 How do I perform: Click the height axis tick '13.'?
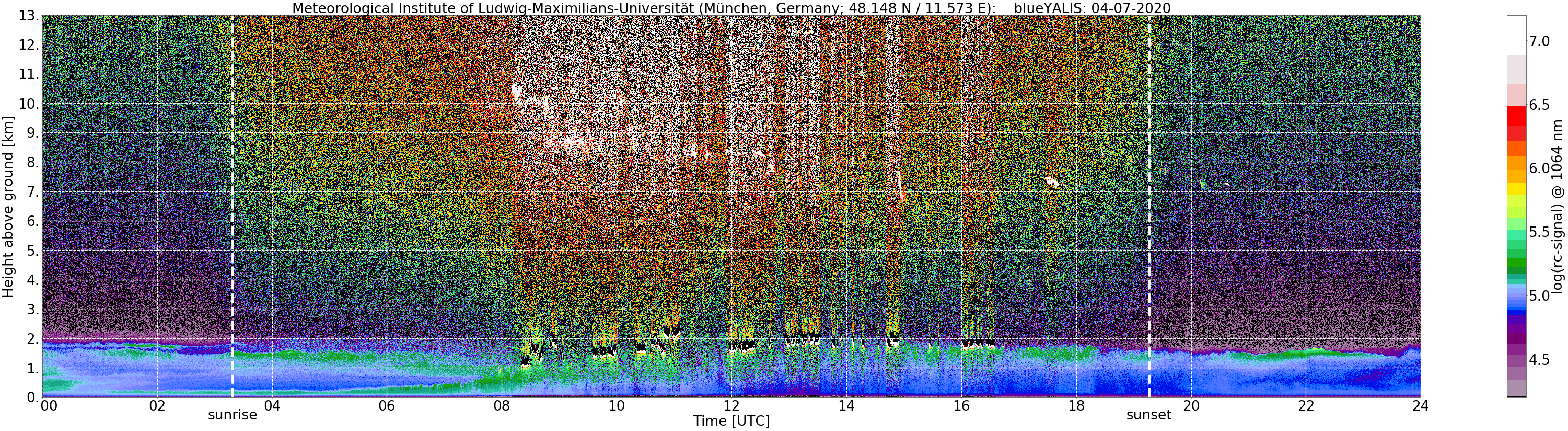(29, 16)
